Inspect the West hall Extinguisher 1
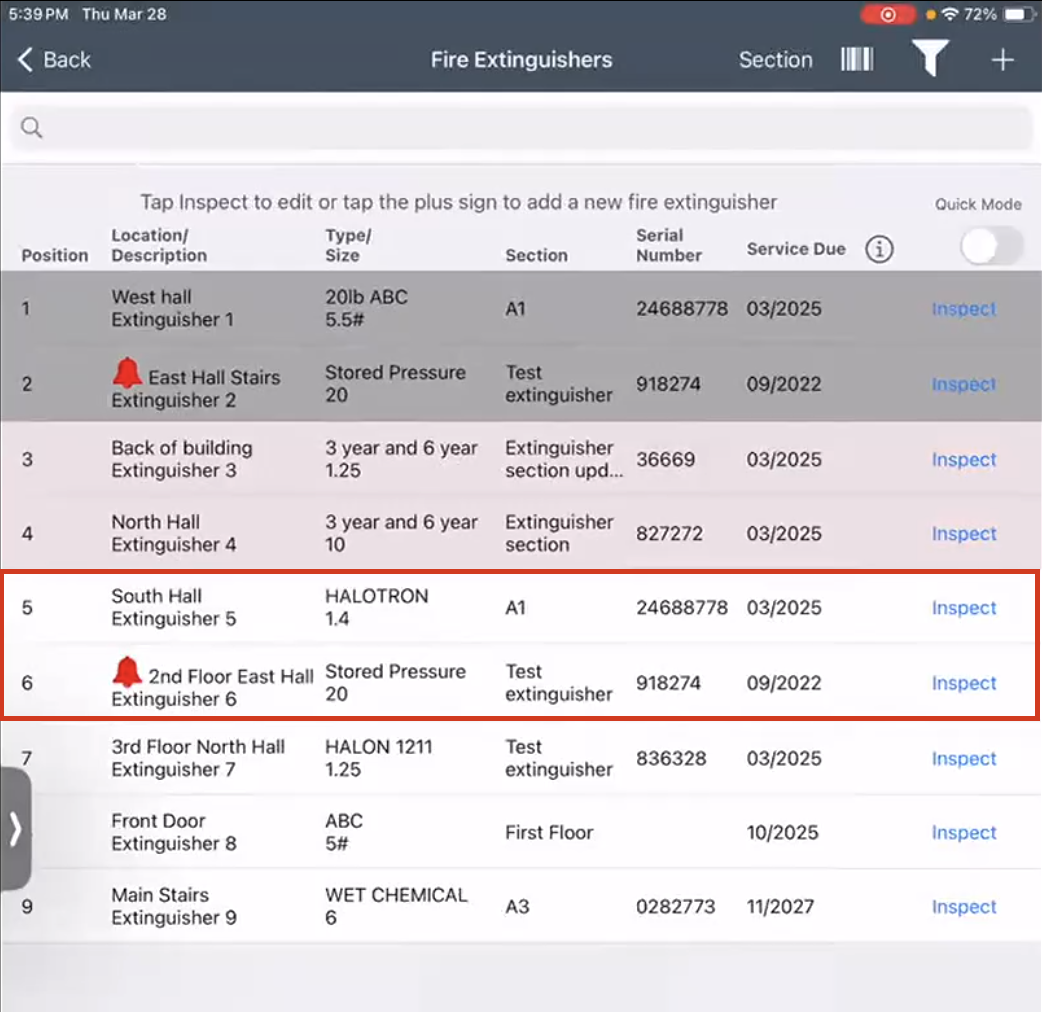Image resolution: width=1042 pixels, height=1012 pixels. coord(962,308)
